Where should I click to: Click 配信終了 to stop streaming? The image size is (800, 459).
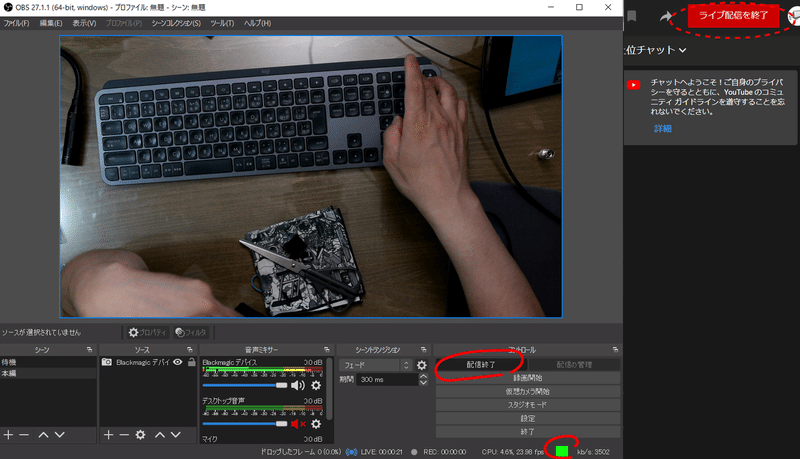click(x=481, y=365)
